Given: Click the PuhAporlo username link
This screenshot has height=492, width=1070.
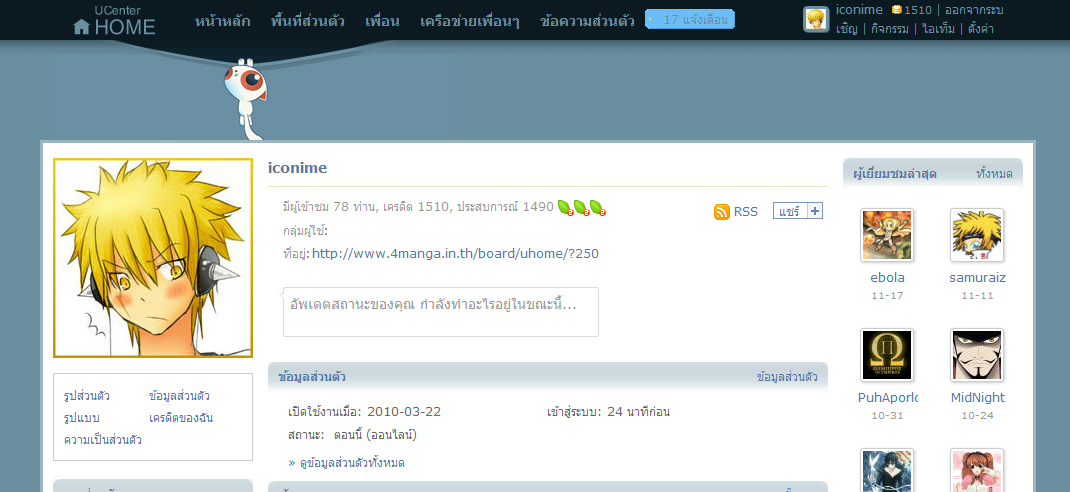Looking at the screenshot, I should (888, 398).
